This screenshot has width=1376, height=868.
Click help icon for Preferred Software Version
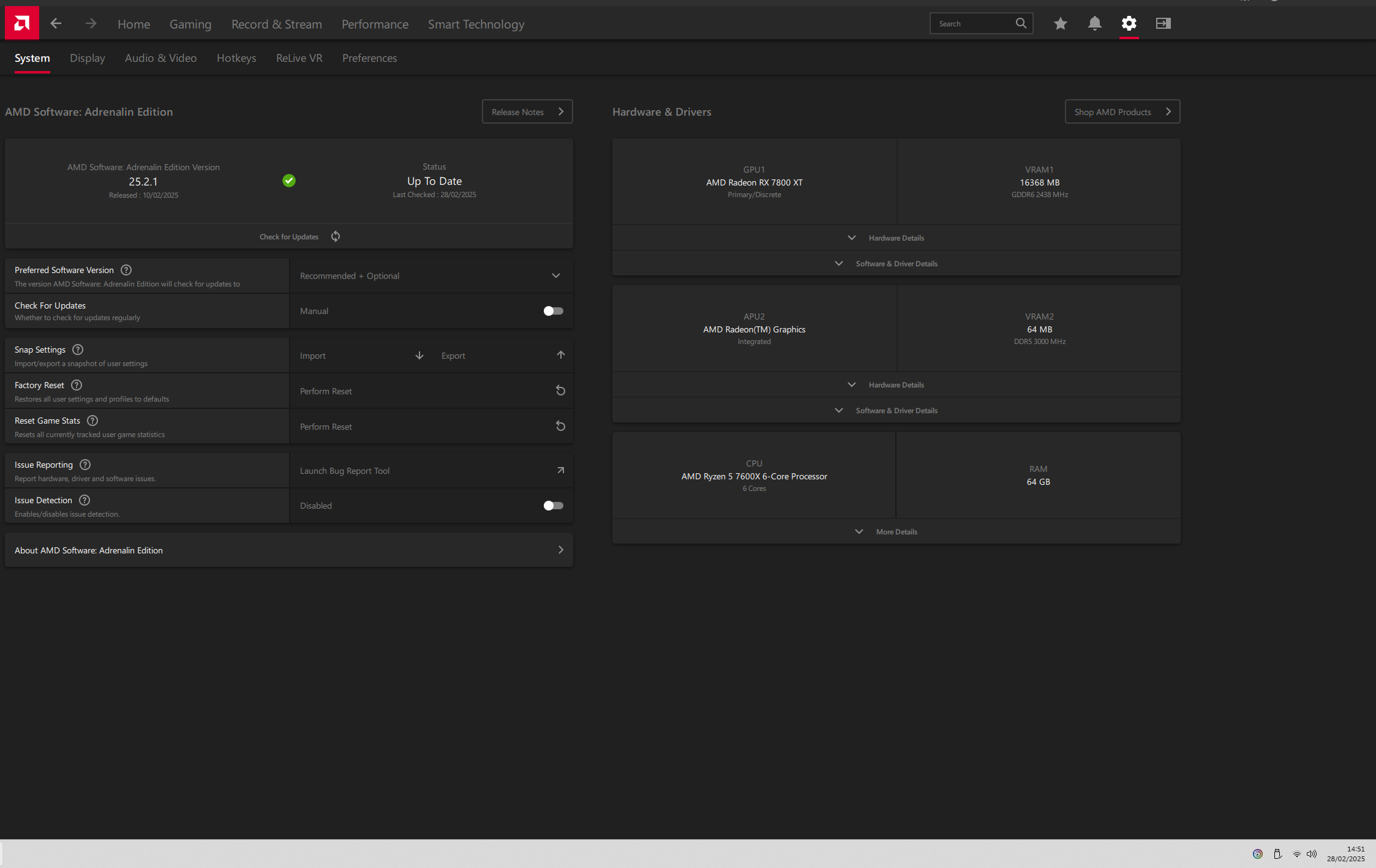point(126,270)
